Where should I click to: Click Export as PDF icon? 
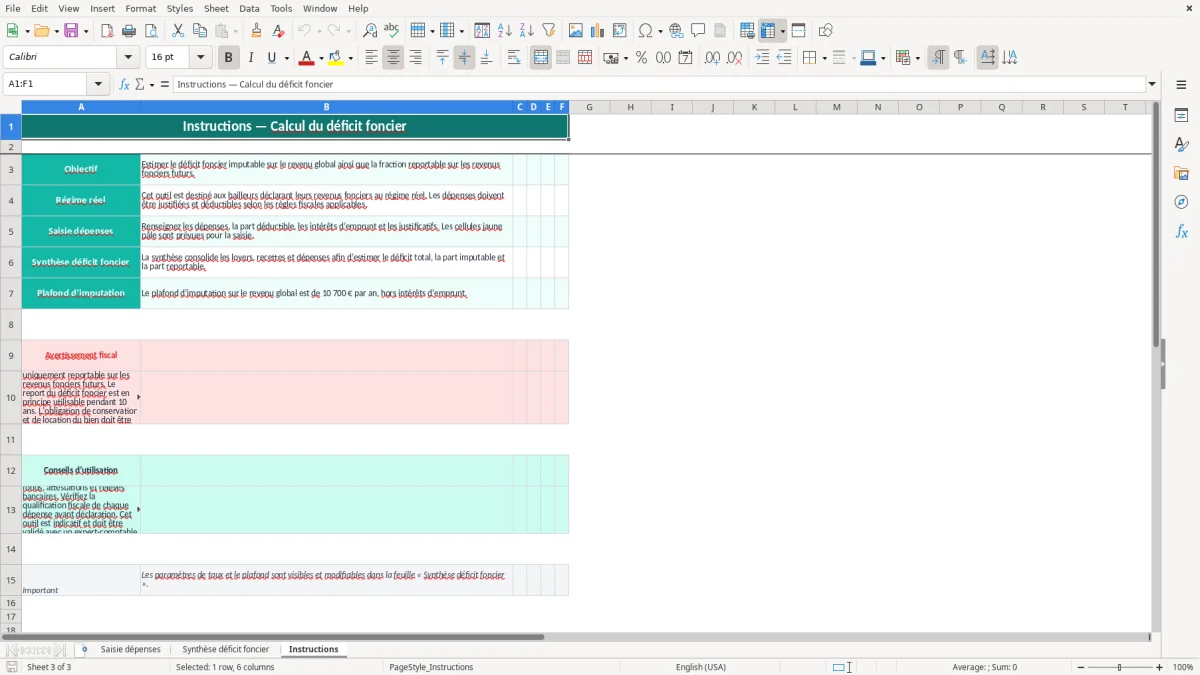pyautogui.click(x=107, y=31)
